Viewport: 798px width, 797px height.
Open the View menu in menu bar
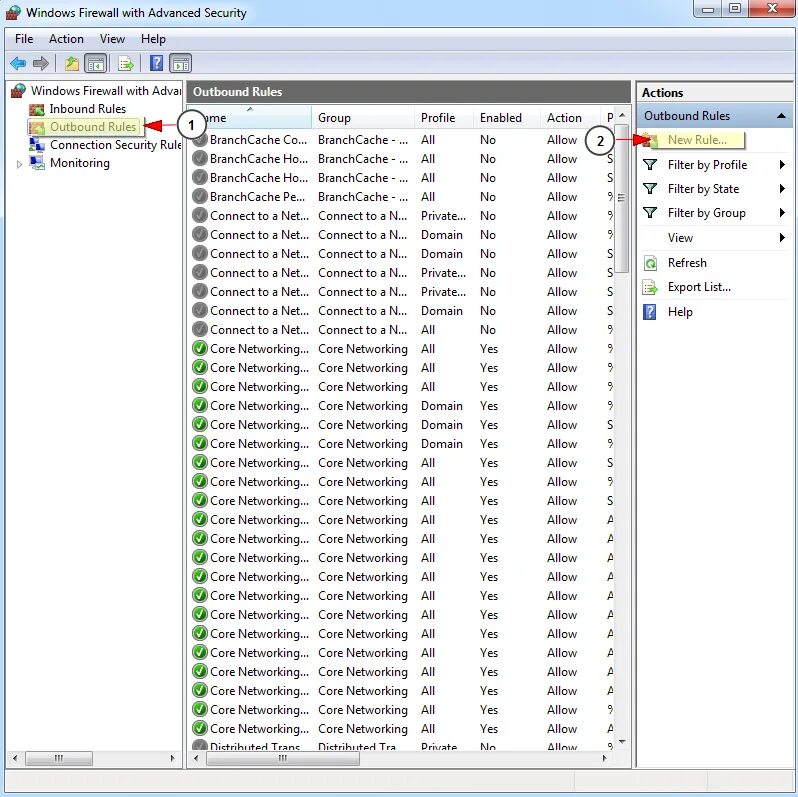tap(112, 39)
